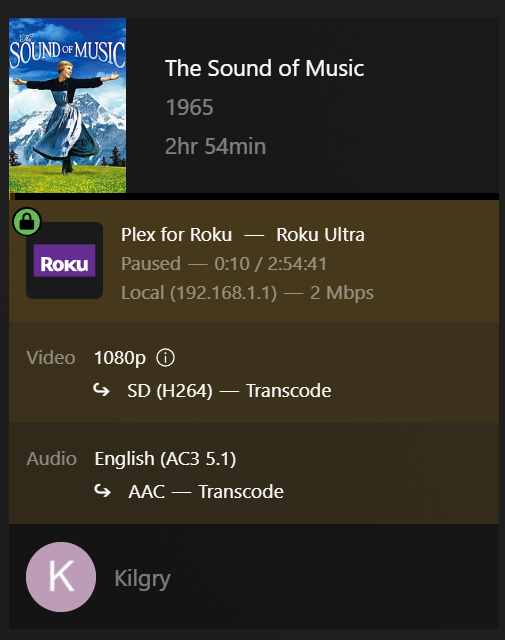
Task: Click the SD (H264) Transcode line
Action: [229, 391]
